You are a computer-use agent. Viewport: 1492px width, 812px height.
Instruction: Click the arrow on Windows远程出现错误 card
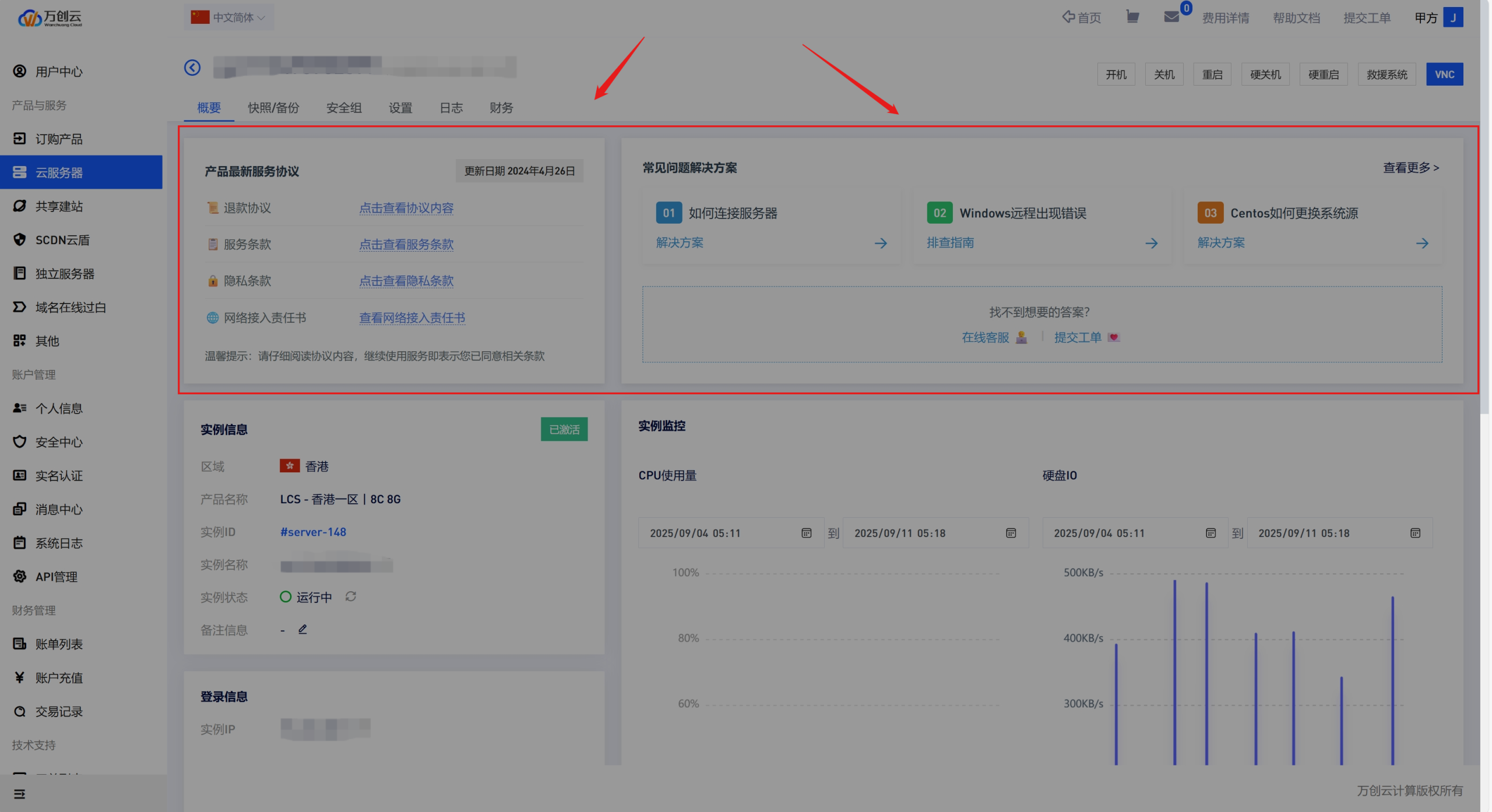[1151, 243]
